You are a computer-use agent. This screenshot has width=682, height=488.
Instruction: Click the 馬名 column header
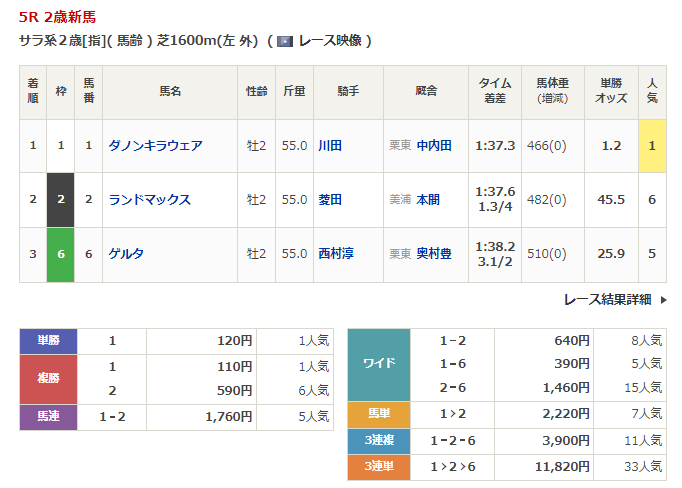(170, 91)
